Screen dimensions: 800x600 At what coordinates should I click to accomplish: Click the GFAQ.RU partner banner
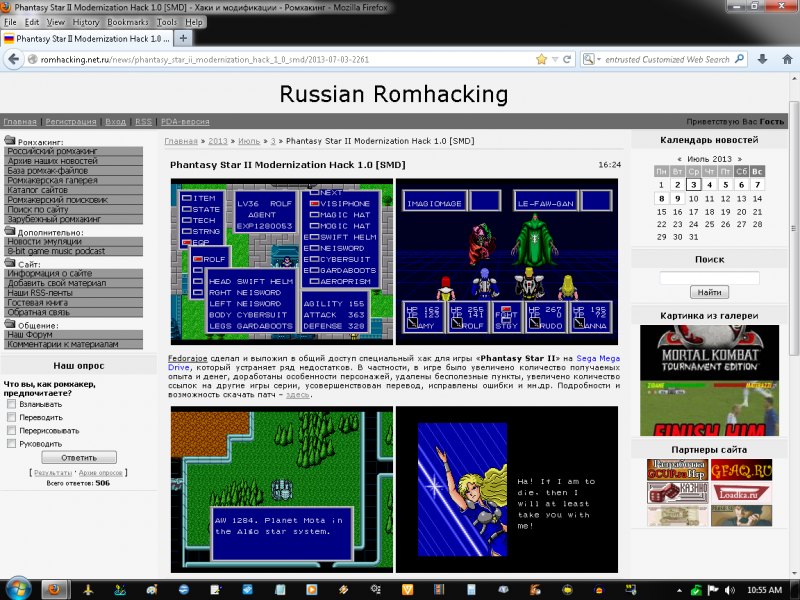[741, 470]
